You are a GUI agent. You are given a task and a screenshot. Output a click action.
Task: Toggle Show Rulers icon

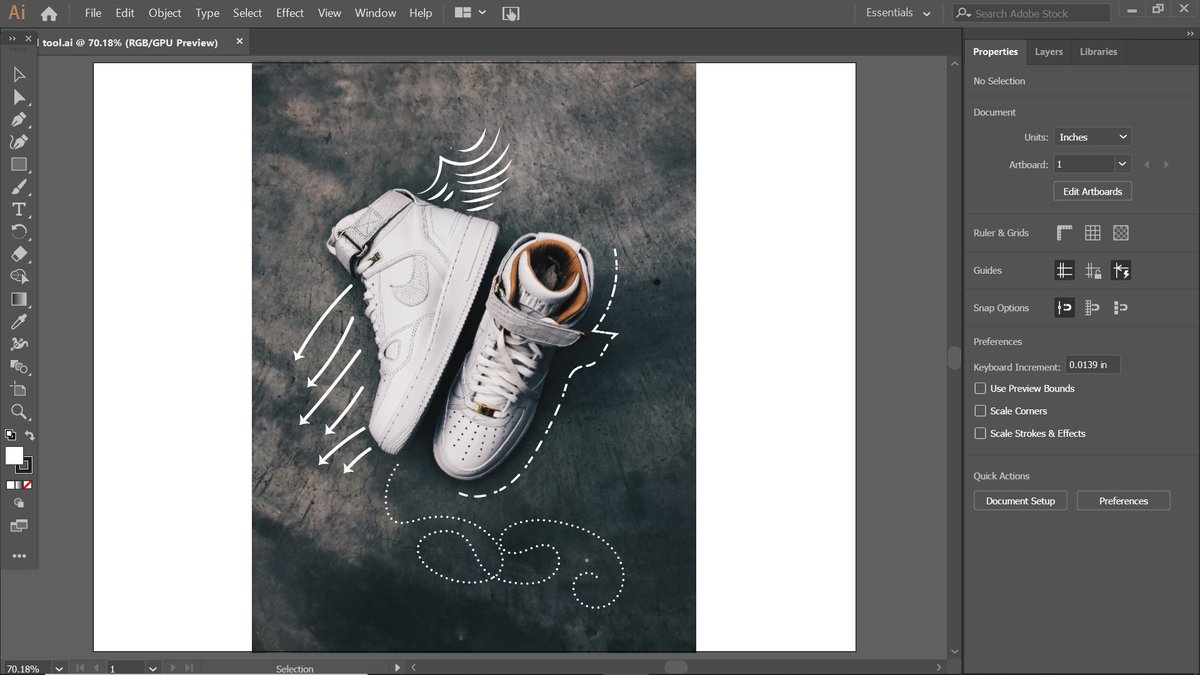1064,232
